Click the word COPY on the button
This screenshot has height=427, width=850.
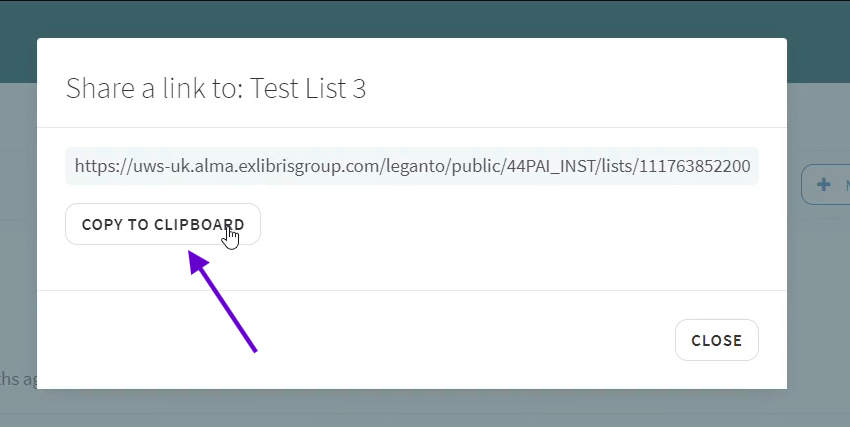[x=101, y=224]
